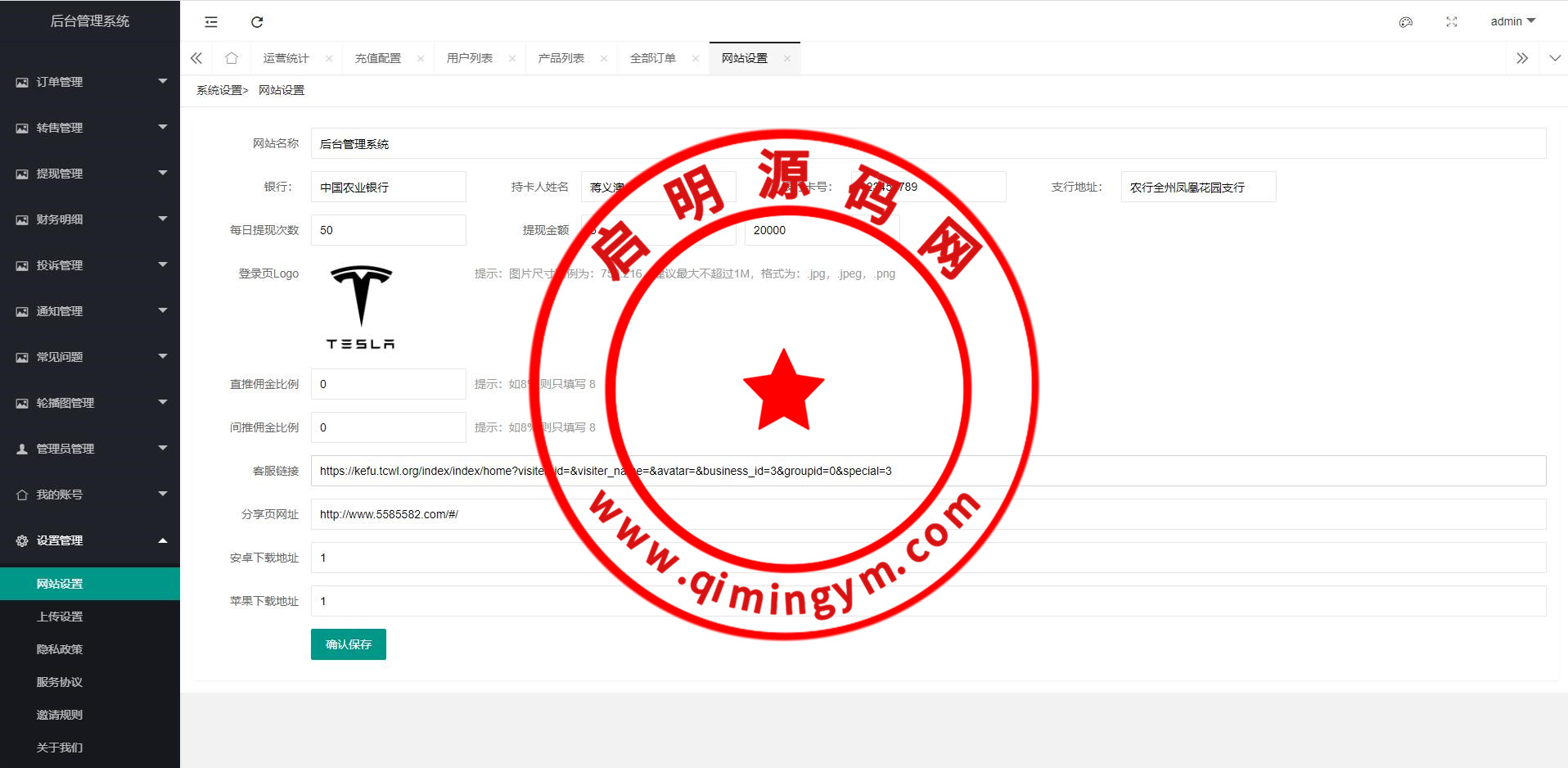Switch to the 产品列表 tab
The image size is (1568, 768).
pos(561,58)
